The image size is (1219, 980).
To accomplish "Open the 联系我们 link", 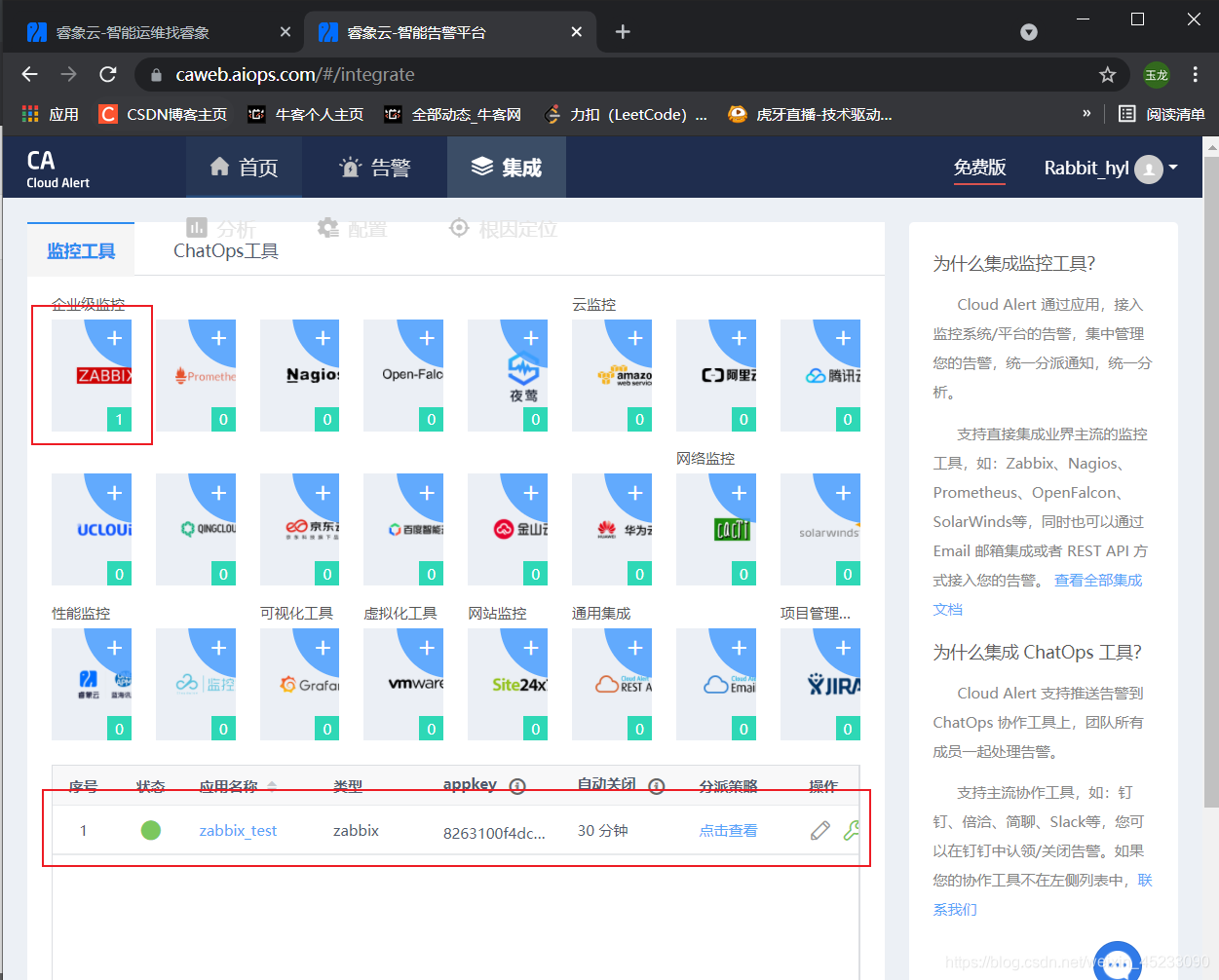I will click(1043, 894).
